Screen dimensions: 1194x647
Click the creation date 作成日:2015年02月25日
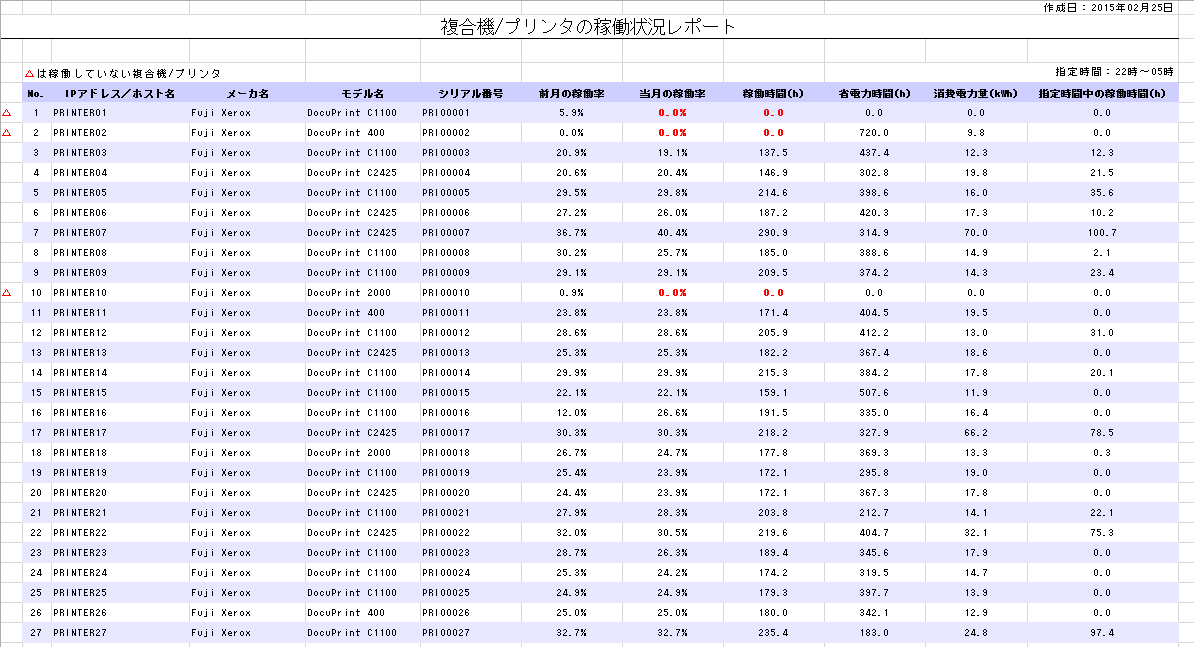coord(1108,8)
